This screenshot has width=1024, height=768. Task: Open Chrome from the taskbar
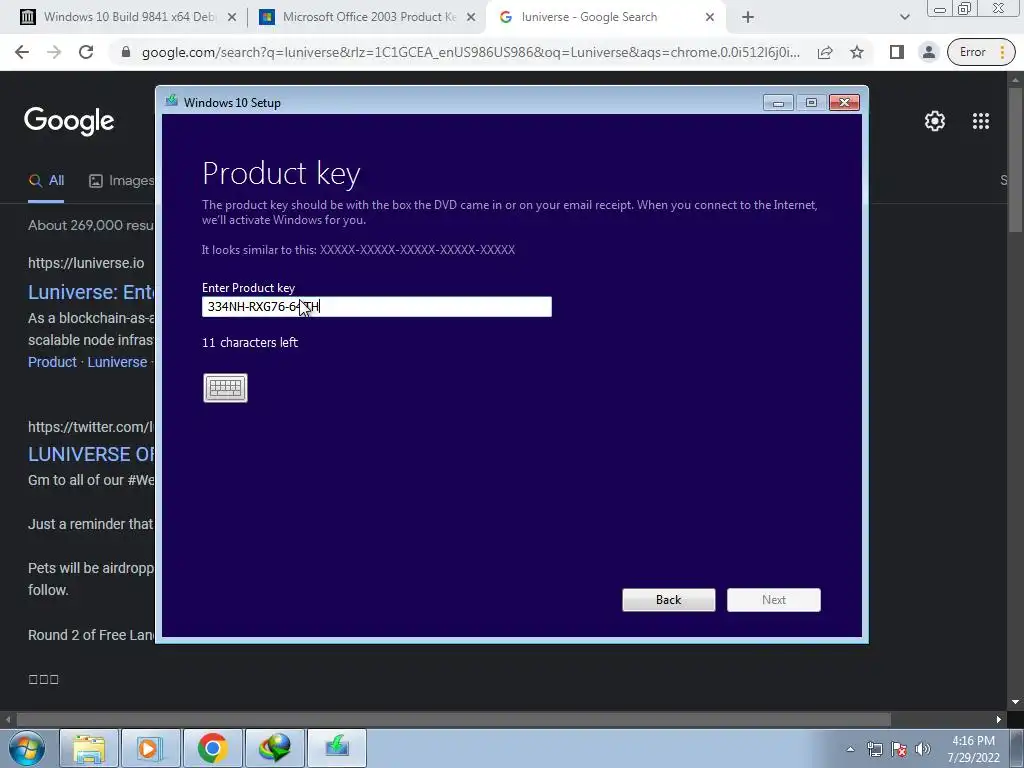(212, 748)
